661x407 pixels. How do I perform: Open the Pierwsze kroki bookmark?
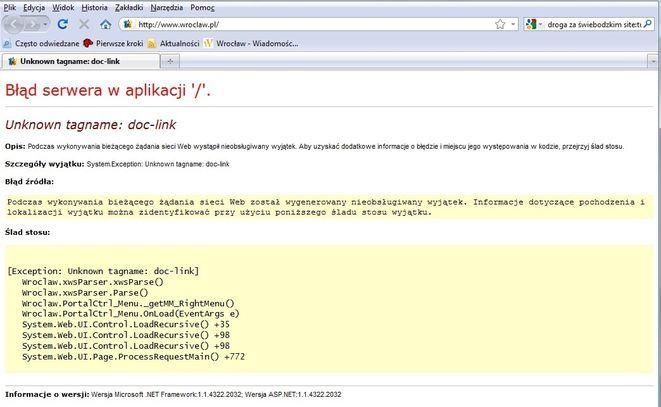tap(113, 43)
